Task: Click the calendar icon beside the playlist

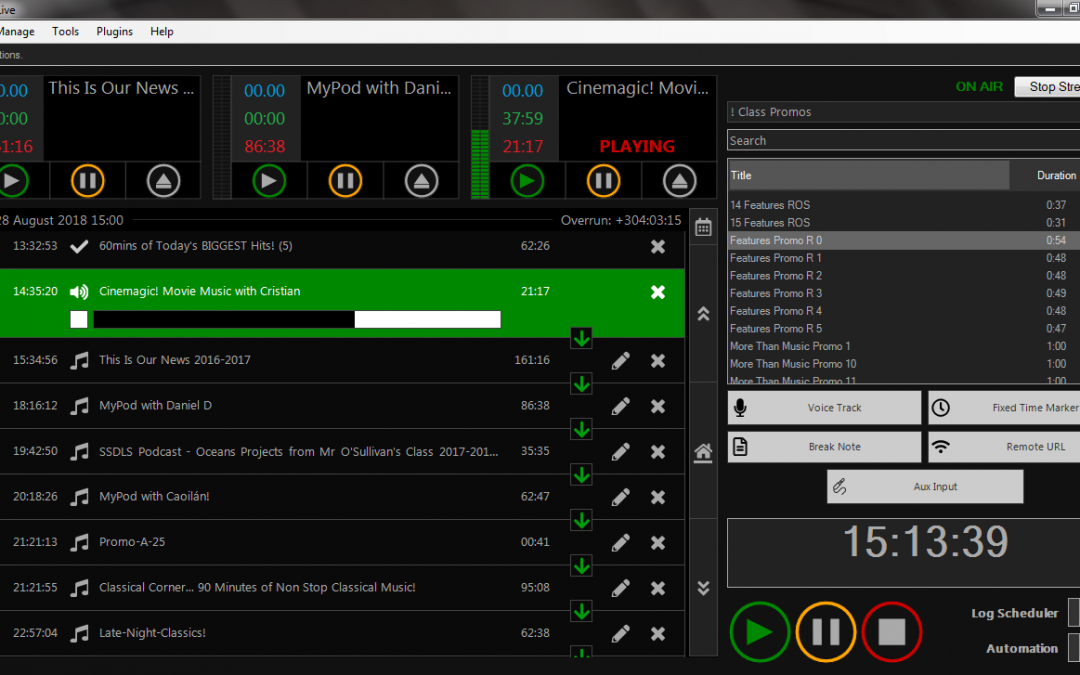Action: click(x=703, y=226)
